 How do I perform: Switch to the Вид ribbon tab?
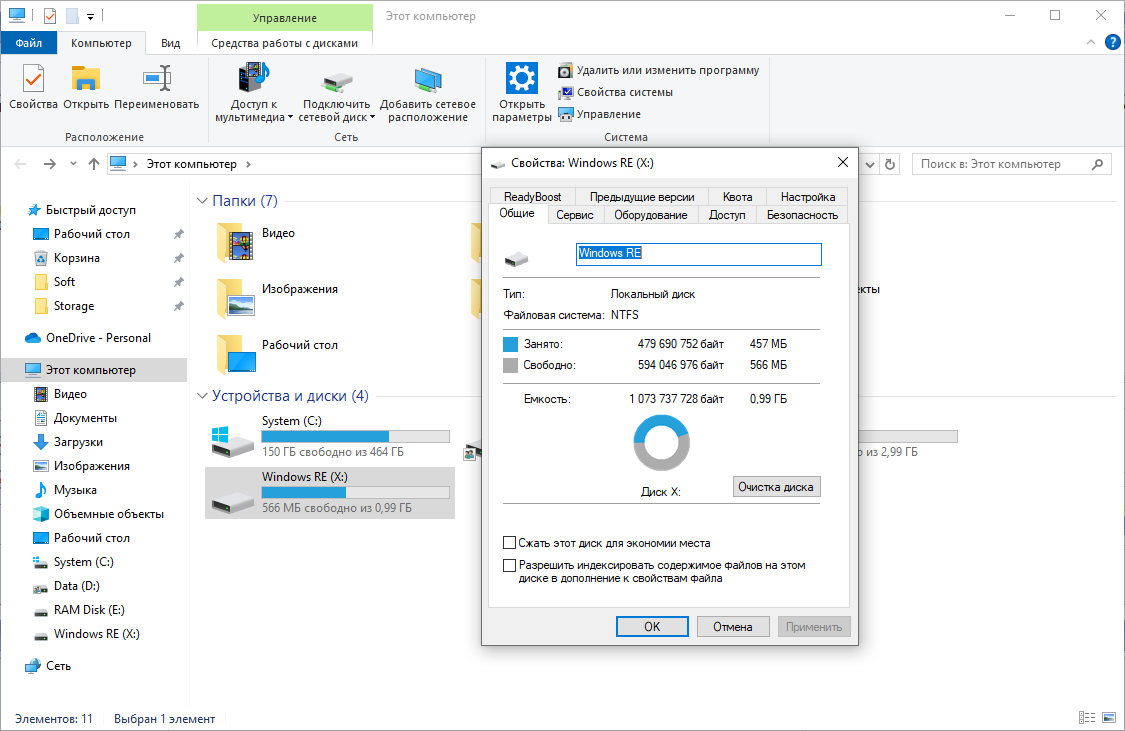pyautogui.click(x=170, y=43)
